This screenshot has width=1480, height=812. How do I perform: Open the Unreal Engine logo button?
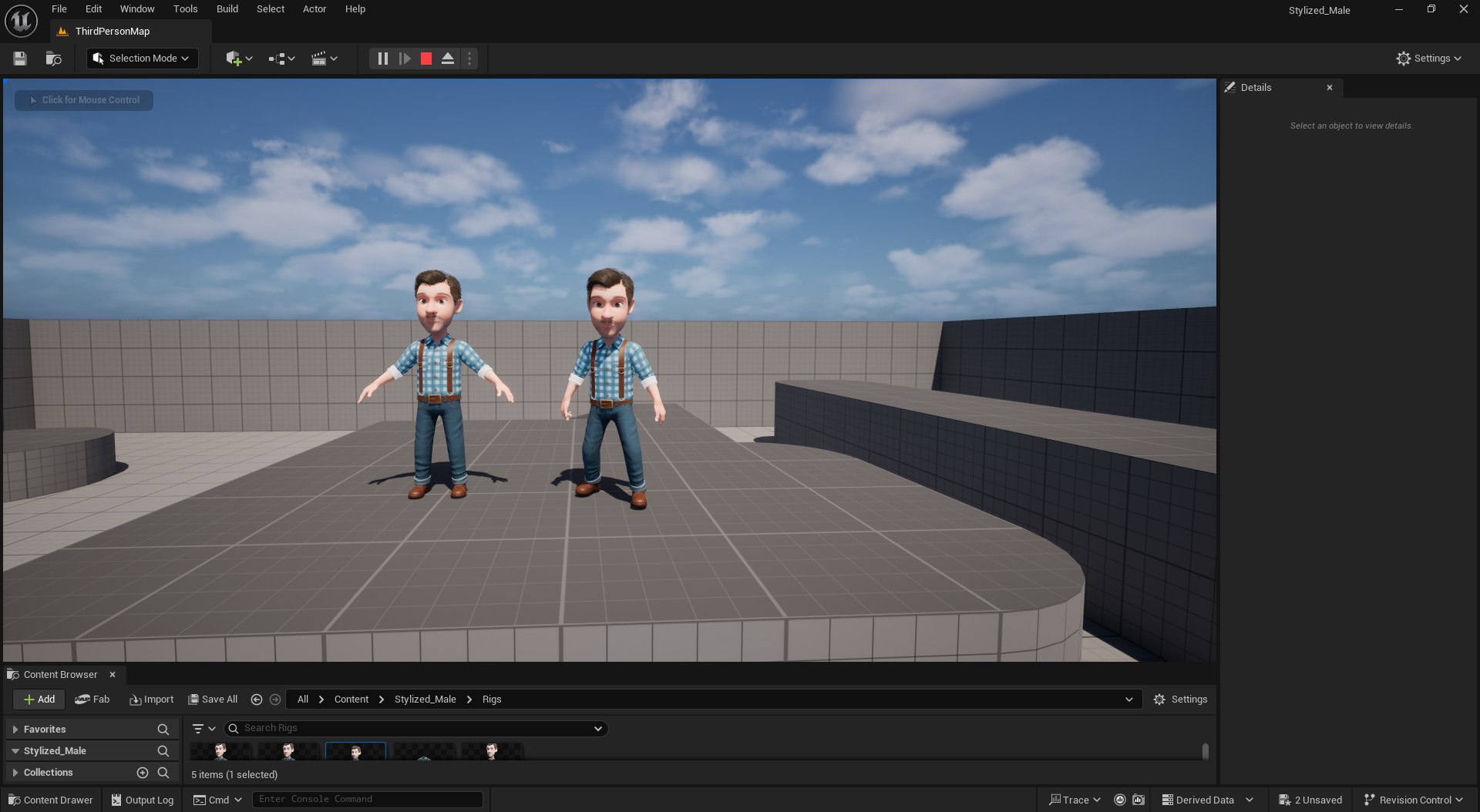(21, 21)
